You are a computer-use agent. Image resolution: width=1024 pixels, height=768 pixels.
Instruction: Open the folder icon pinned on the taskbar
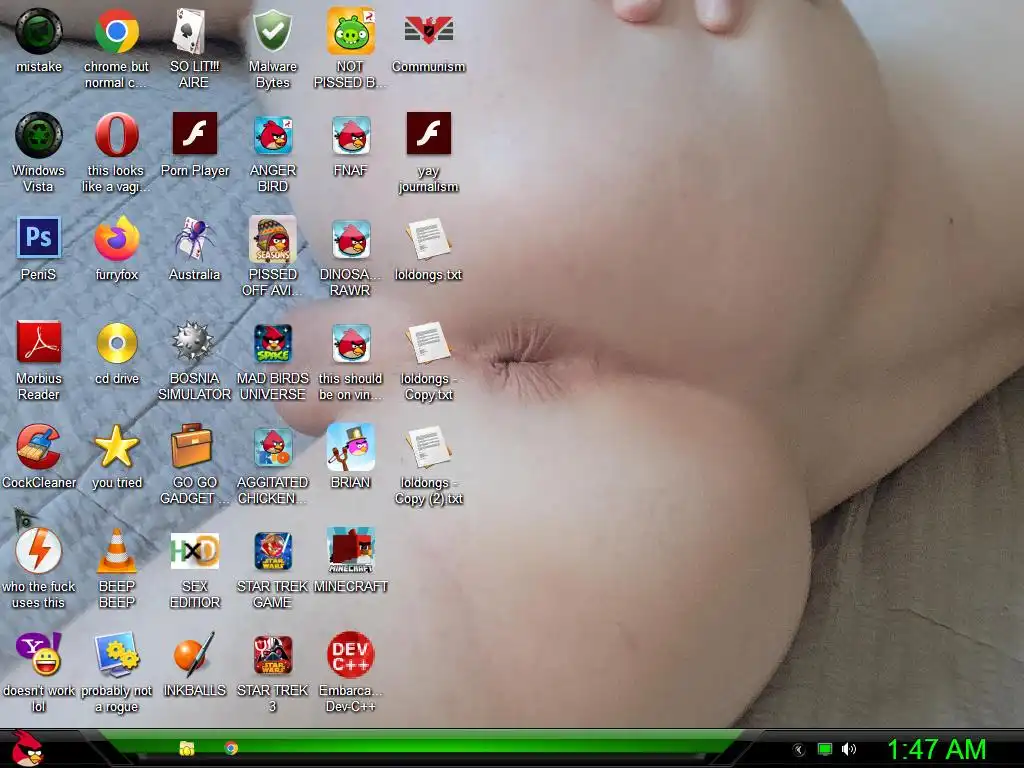(187, 748)
